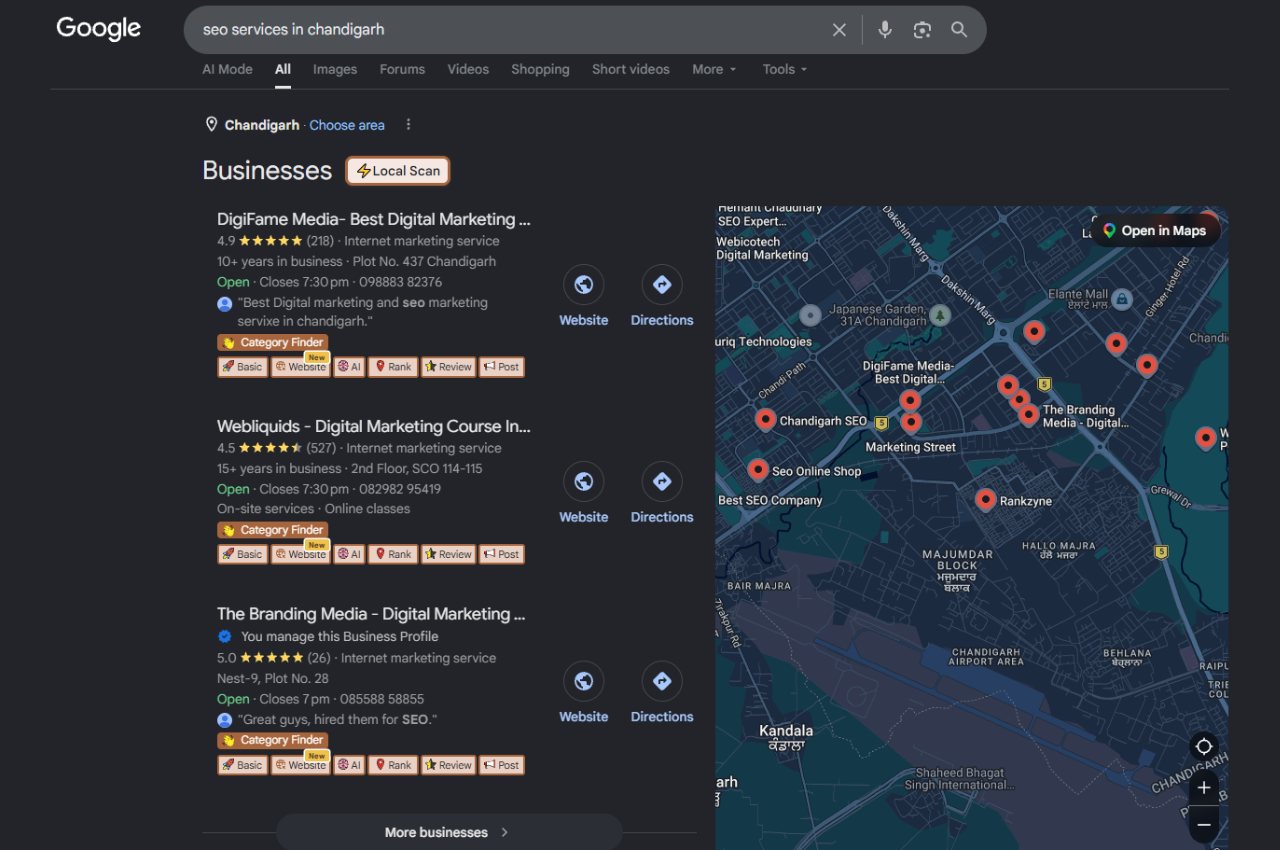
Task: Select the Seo Online Shop map pin
Action: pos(758,469)
